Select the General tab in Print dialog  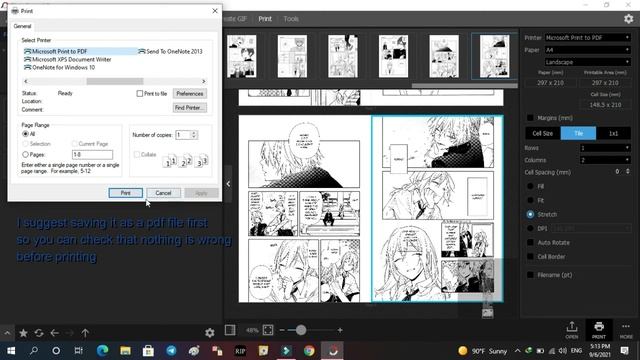[22, 26]
